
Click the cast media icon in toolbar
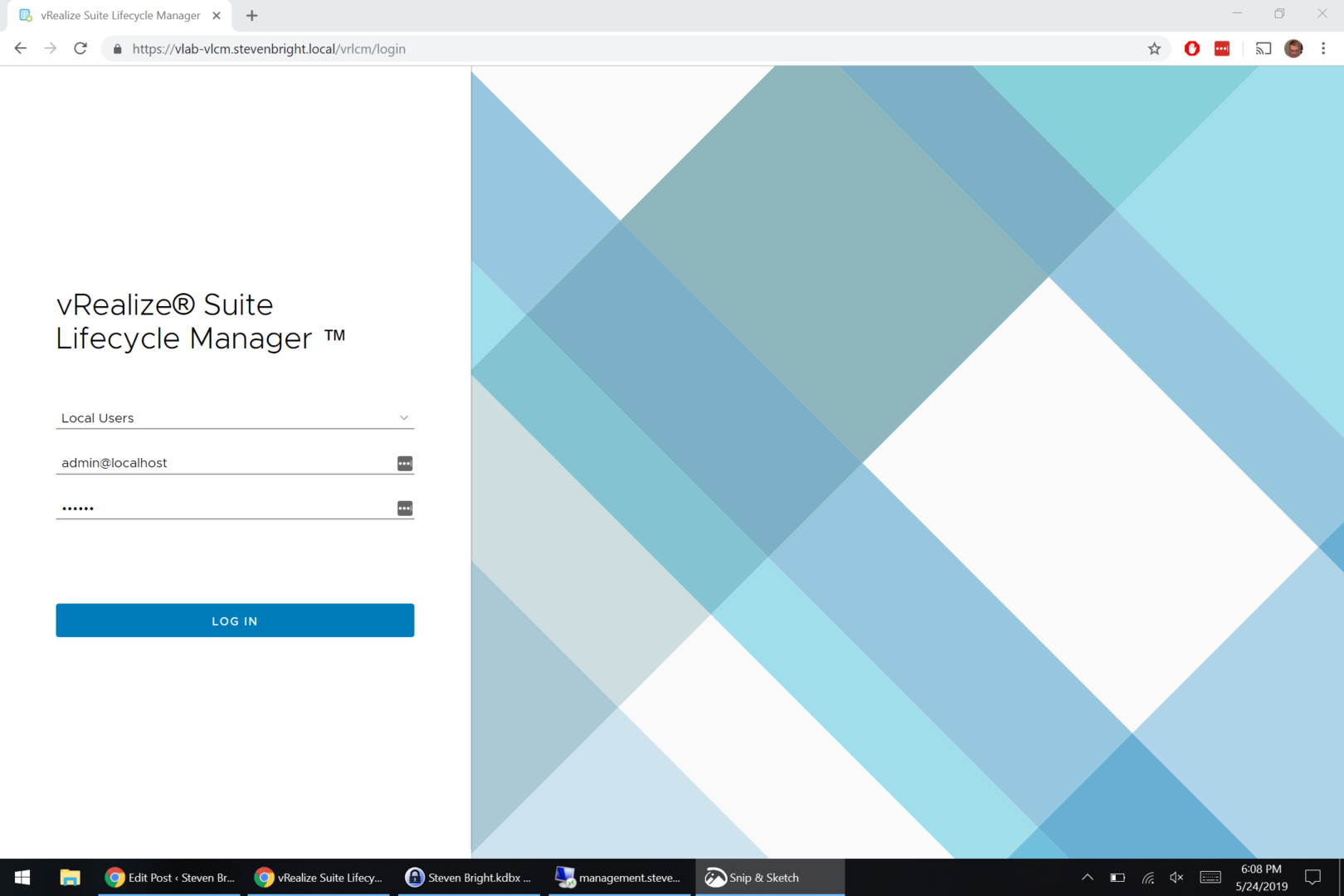point(1264,49)
